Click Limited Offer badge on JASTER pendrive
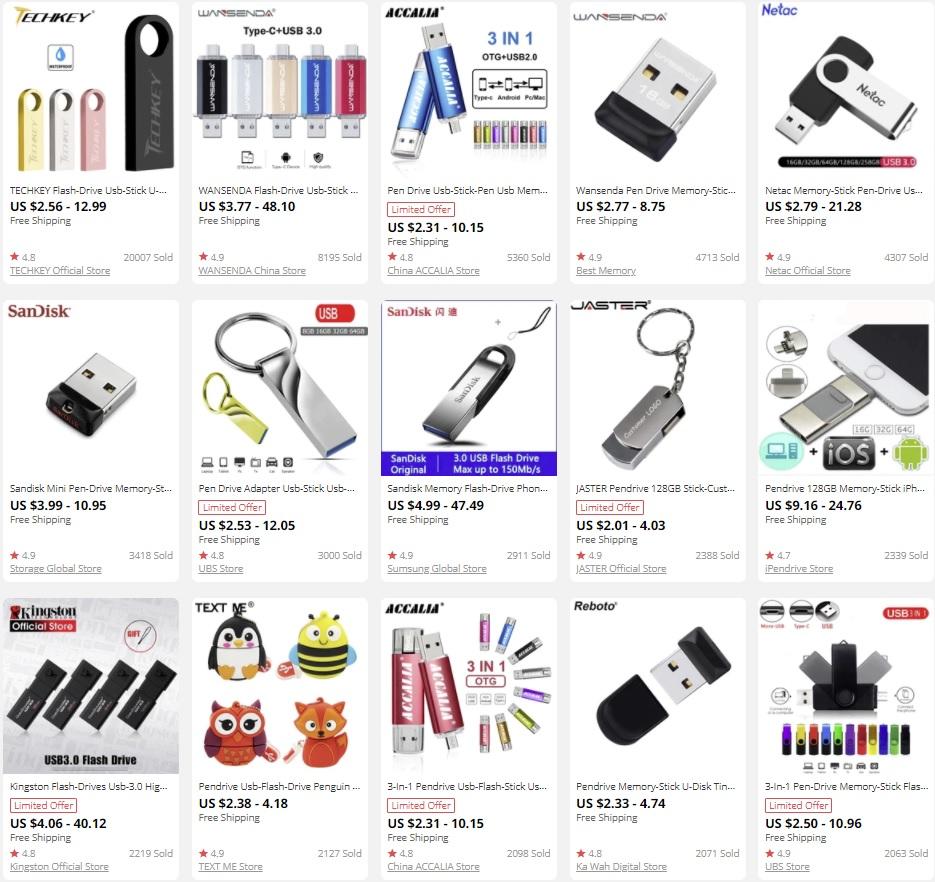This screenshot has height=882, width=935. pyautogui.click(x=609, y=507)
